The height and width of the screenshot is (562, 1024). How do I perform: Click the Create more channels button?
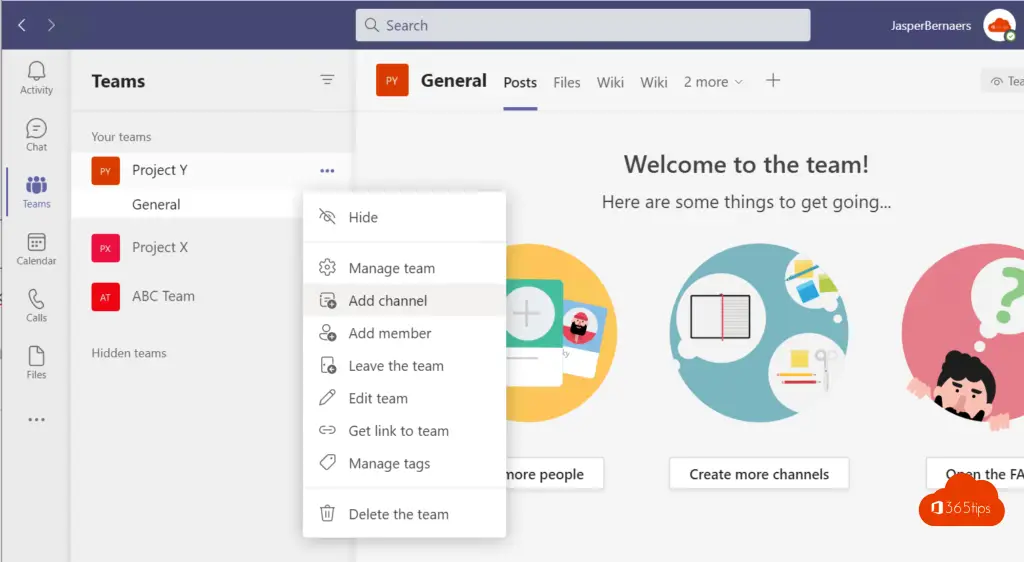[759, 474]
